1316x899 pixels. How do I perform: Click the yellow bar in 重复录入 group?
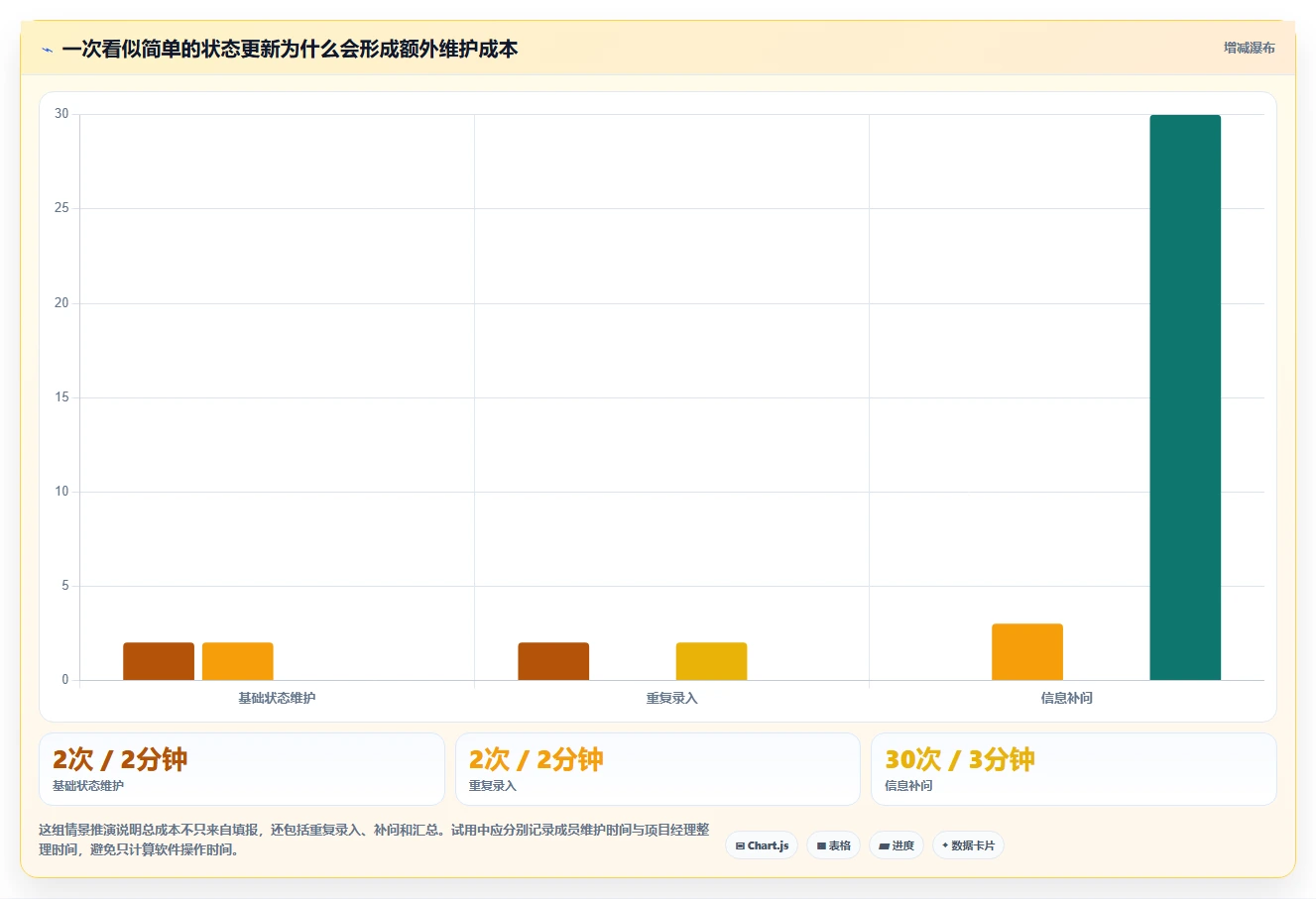[711, 661]
